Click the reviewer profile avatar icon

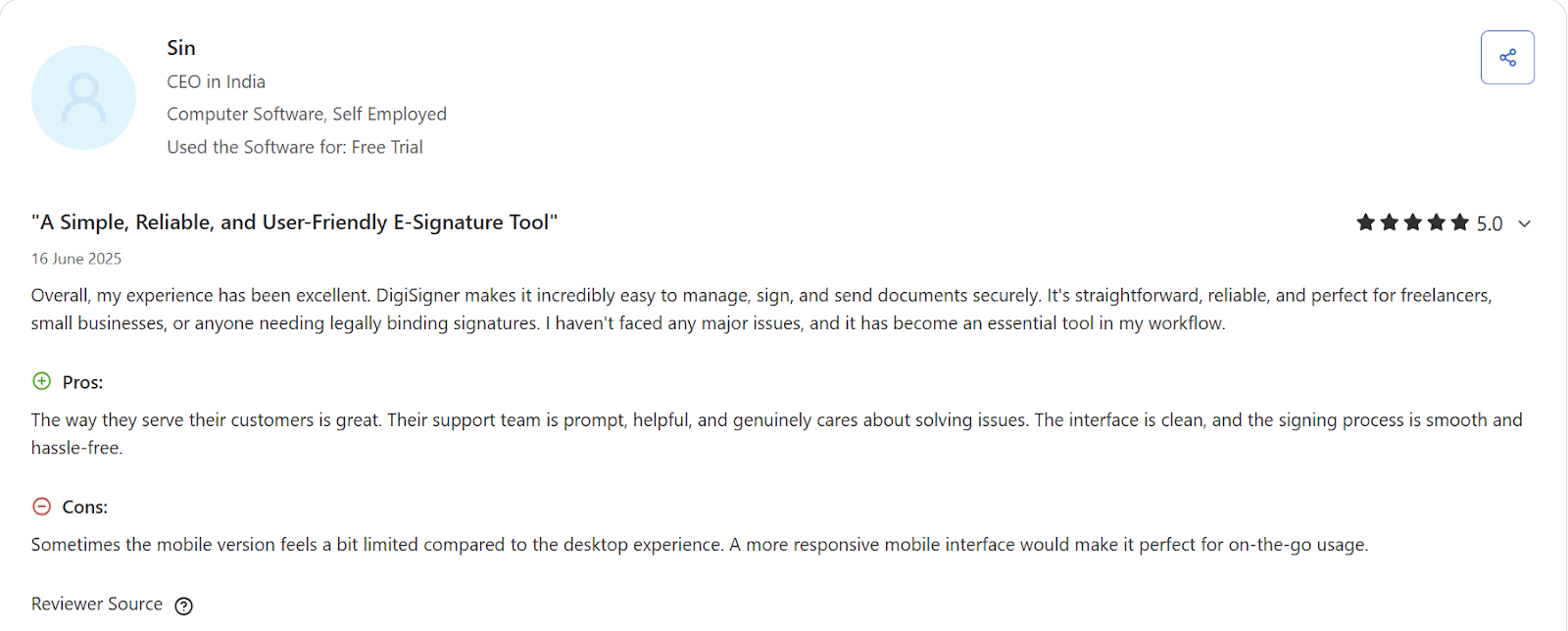(83, 98)
